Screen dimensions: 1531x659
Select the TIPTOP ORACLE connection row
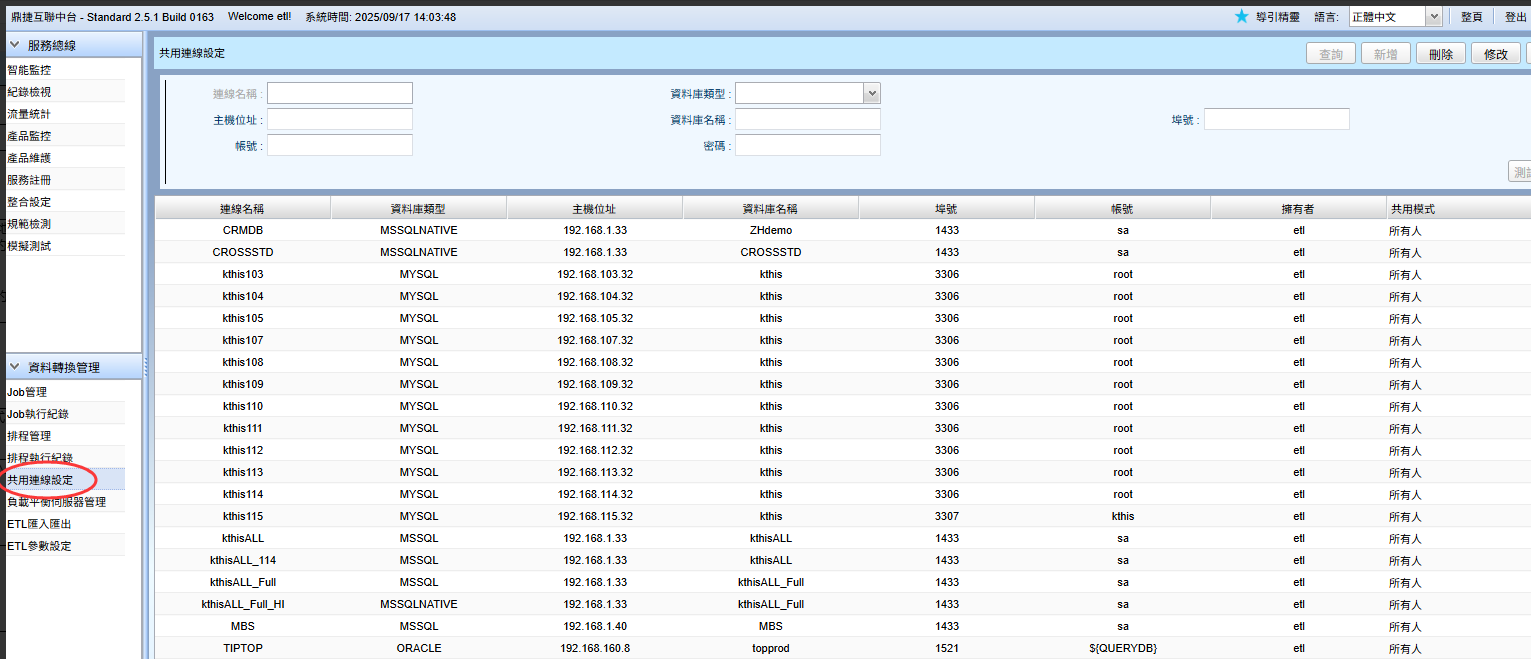(242, 648)
